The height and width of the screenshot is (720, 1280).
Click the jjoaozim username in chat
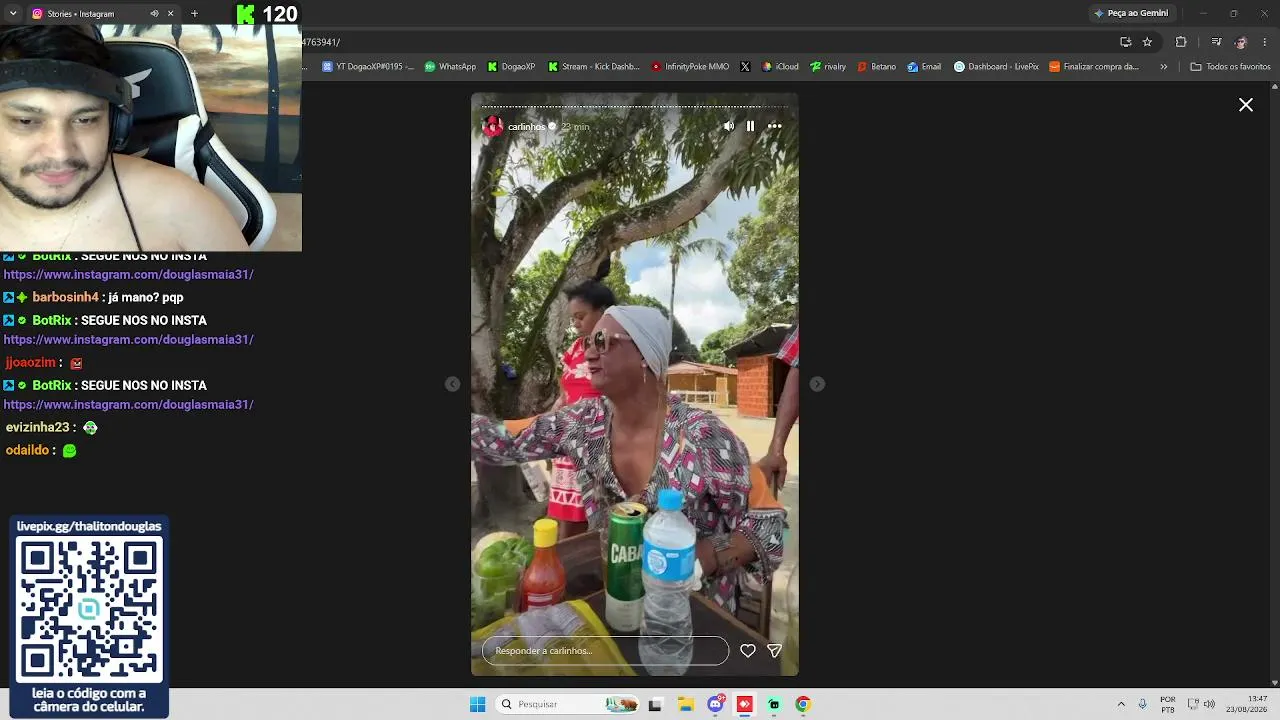(x=30, y=363)
